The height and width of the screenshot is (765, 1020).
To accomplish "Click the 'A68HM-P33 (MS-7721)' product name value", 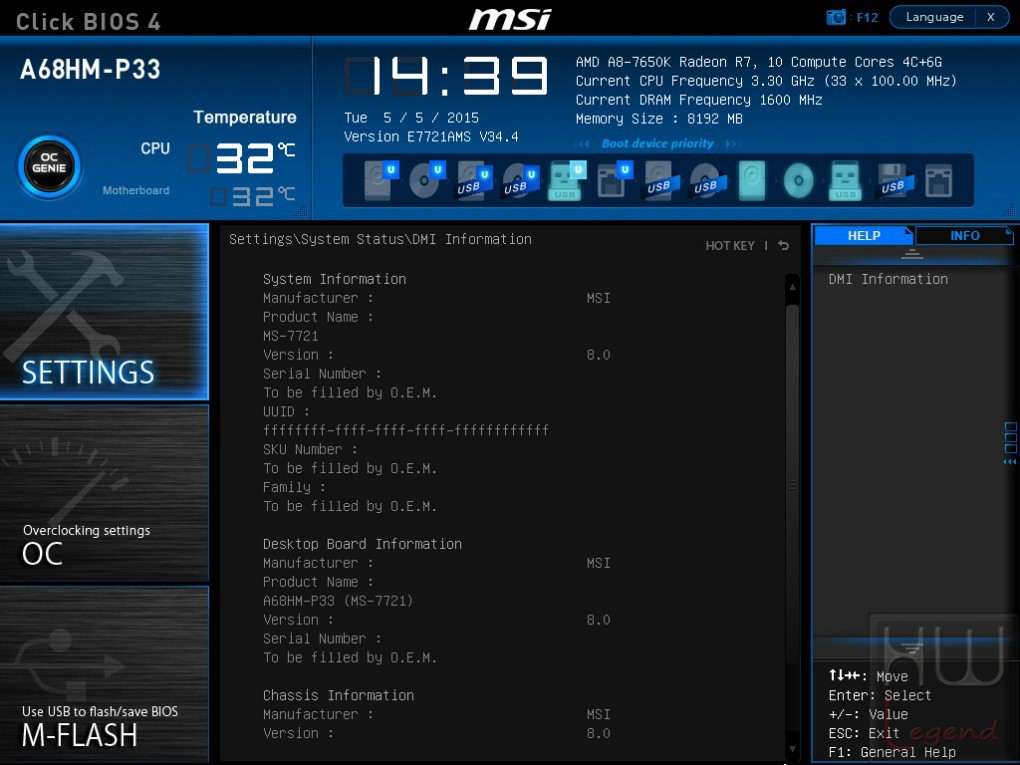I will [x=338, y=600].
